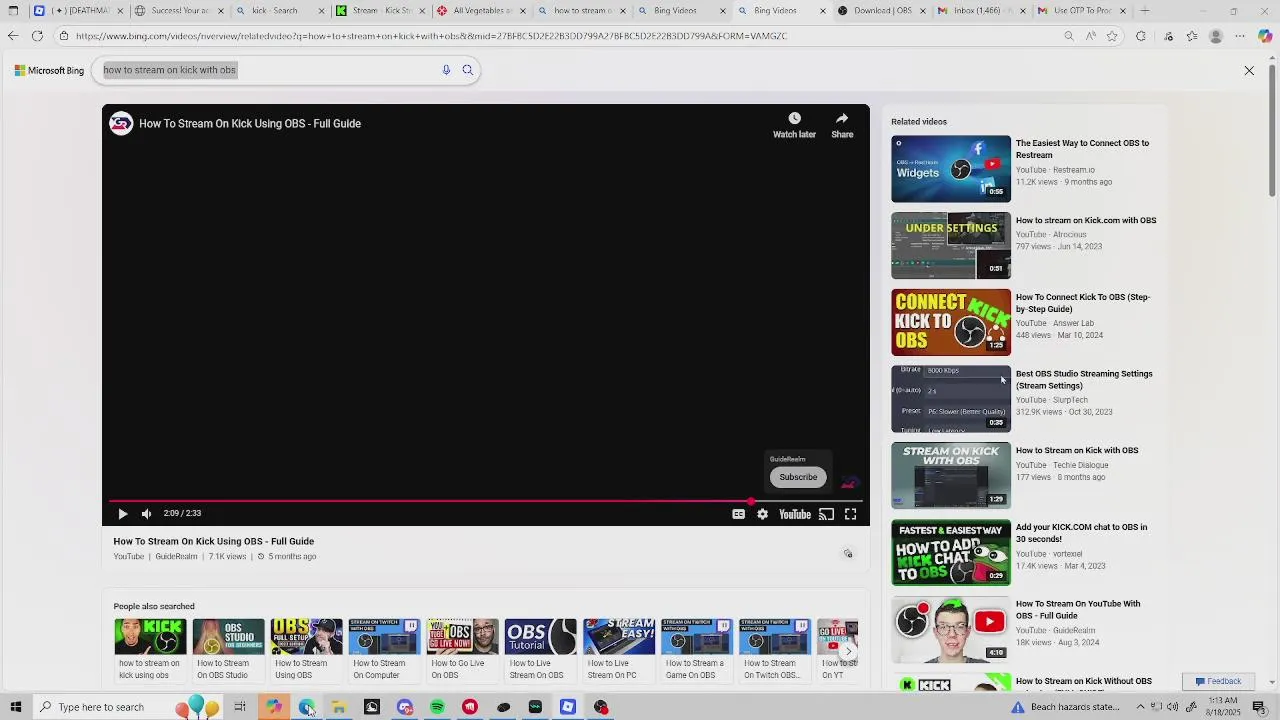Open a new browser tab with plus
The width and height of the screenshot is (1280, 720).
1144,11
